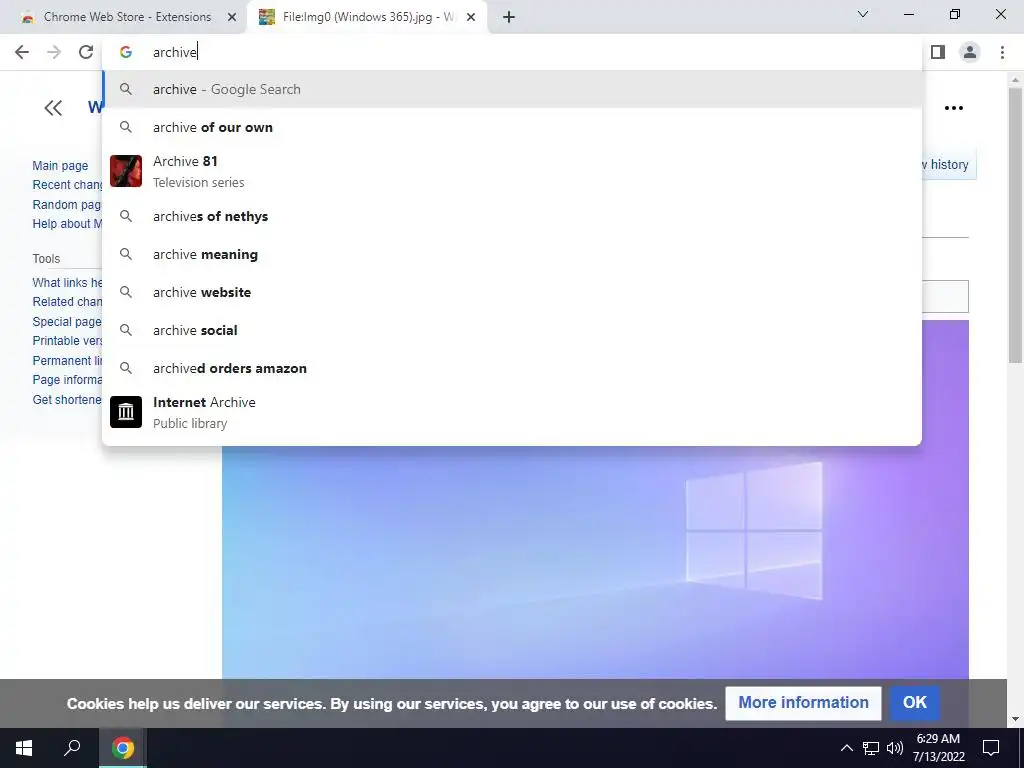Click the address bar input with 'archive'

pos(509,52)
